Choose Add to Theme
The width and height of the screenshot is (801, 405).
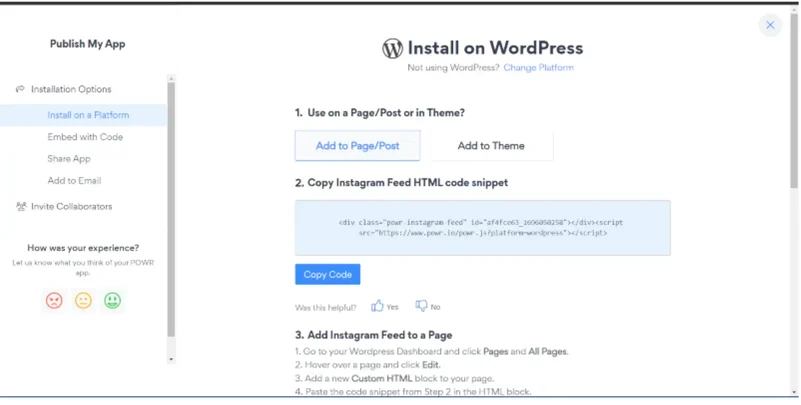click(x=491, y=146)
